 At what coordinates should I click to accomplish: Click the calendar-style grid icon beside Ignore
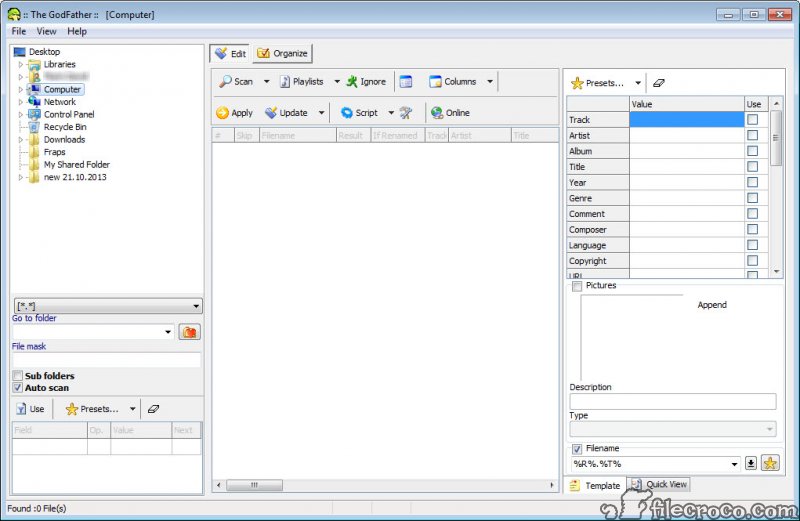click(x=406, y=82)
